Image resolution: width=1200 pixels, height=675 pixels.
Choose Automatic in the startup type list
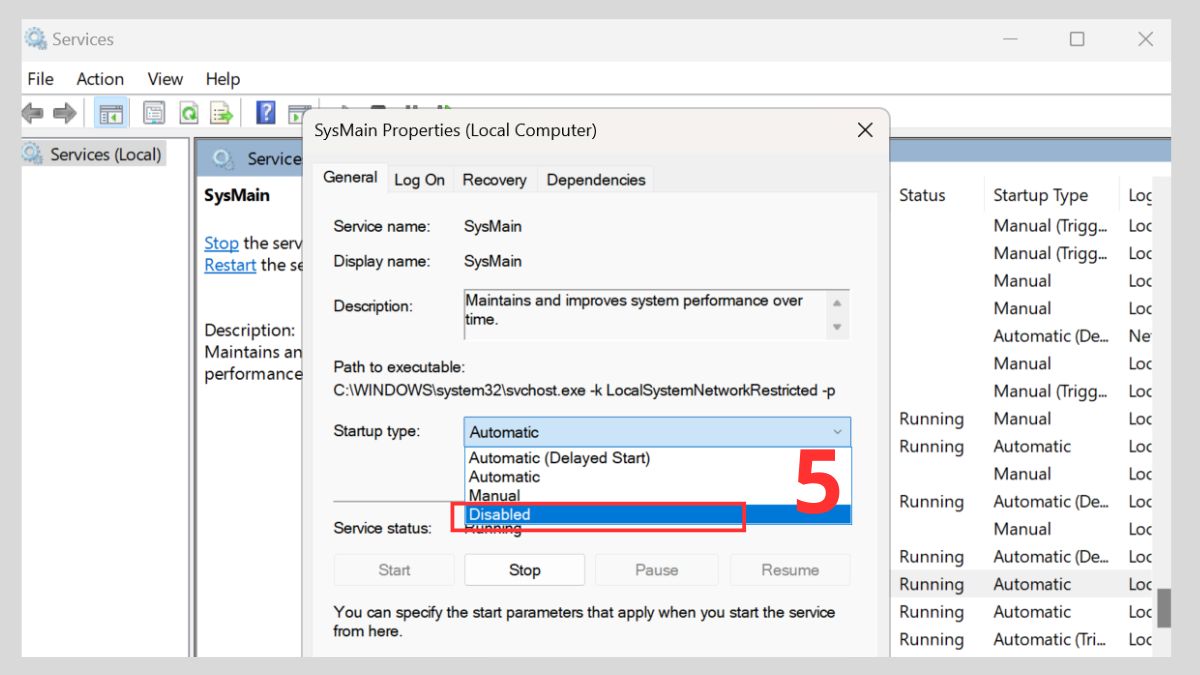(658, 477)
